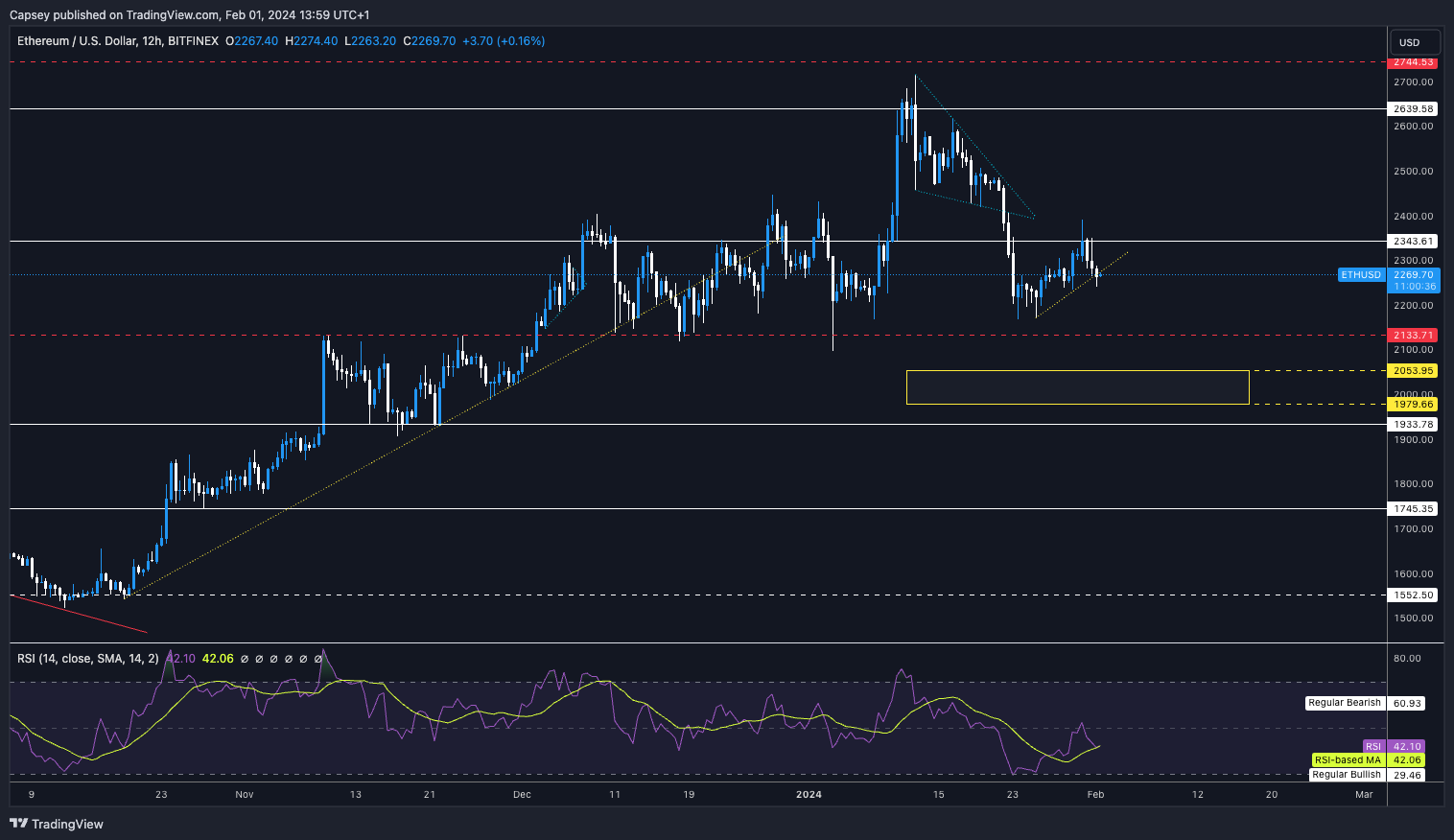Click the yellow rectangle zone on the chart
The height and width of the screenshot is (840, 1454).
click(1077, 387)
